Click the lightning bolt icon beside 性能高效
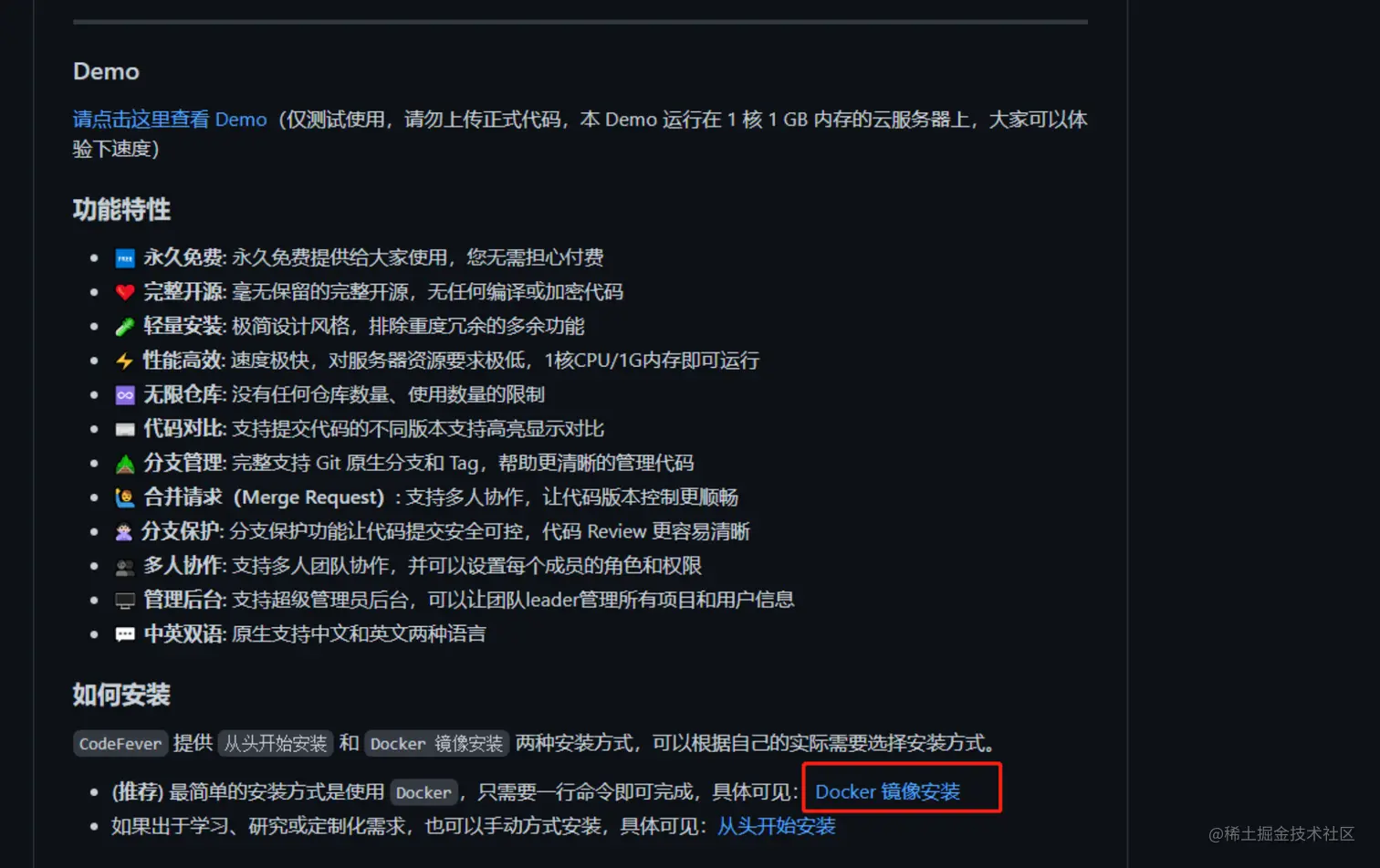Screen dimensions: 1380x868 [x=125, y=361]
